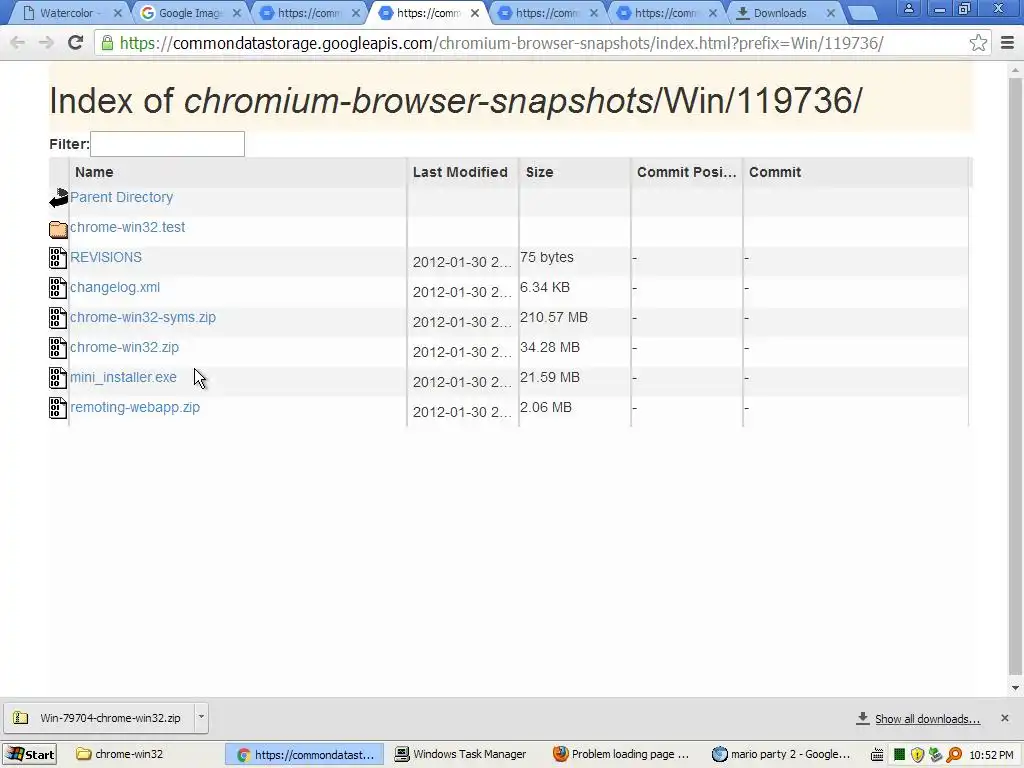Image resolution: width=1024 pixels, height=768 pixels.
Task: Click the scrollbar down arrow
Action: point(1015,688)
